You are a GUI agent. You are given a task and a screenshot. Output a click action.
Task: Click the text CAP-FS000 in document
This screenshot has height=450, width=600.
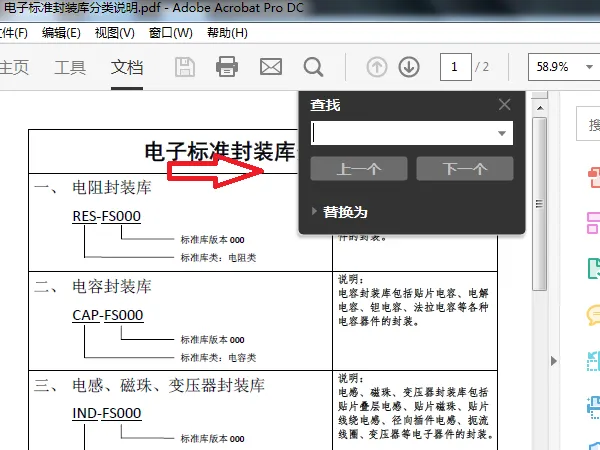[x=108, y=315]
